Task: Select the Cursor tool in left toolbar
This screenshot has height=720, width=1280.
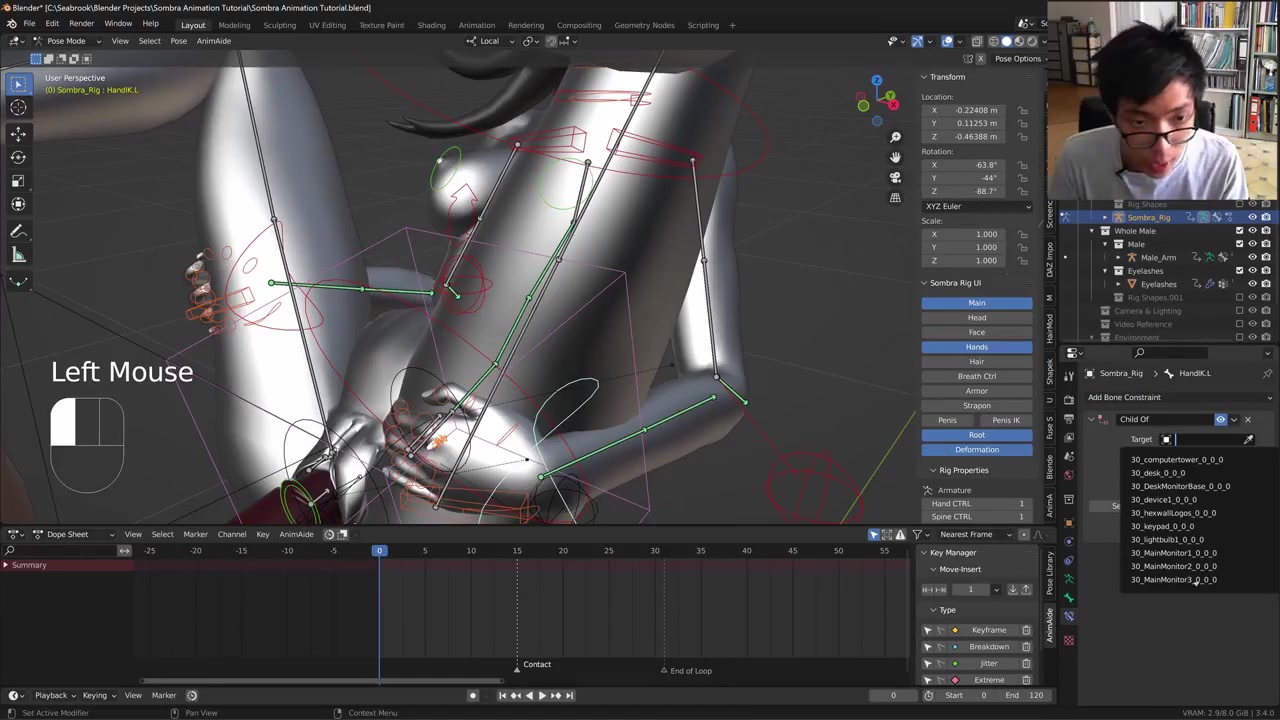Action: pyautogui.click(x=18, y=108)
